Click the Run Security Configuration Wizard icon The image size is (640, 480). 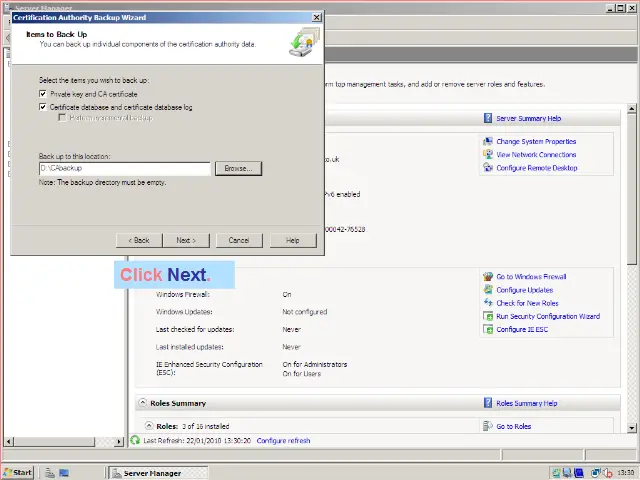point(488,316)
